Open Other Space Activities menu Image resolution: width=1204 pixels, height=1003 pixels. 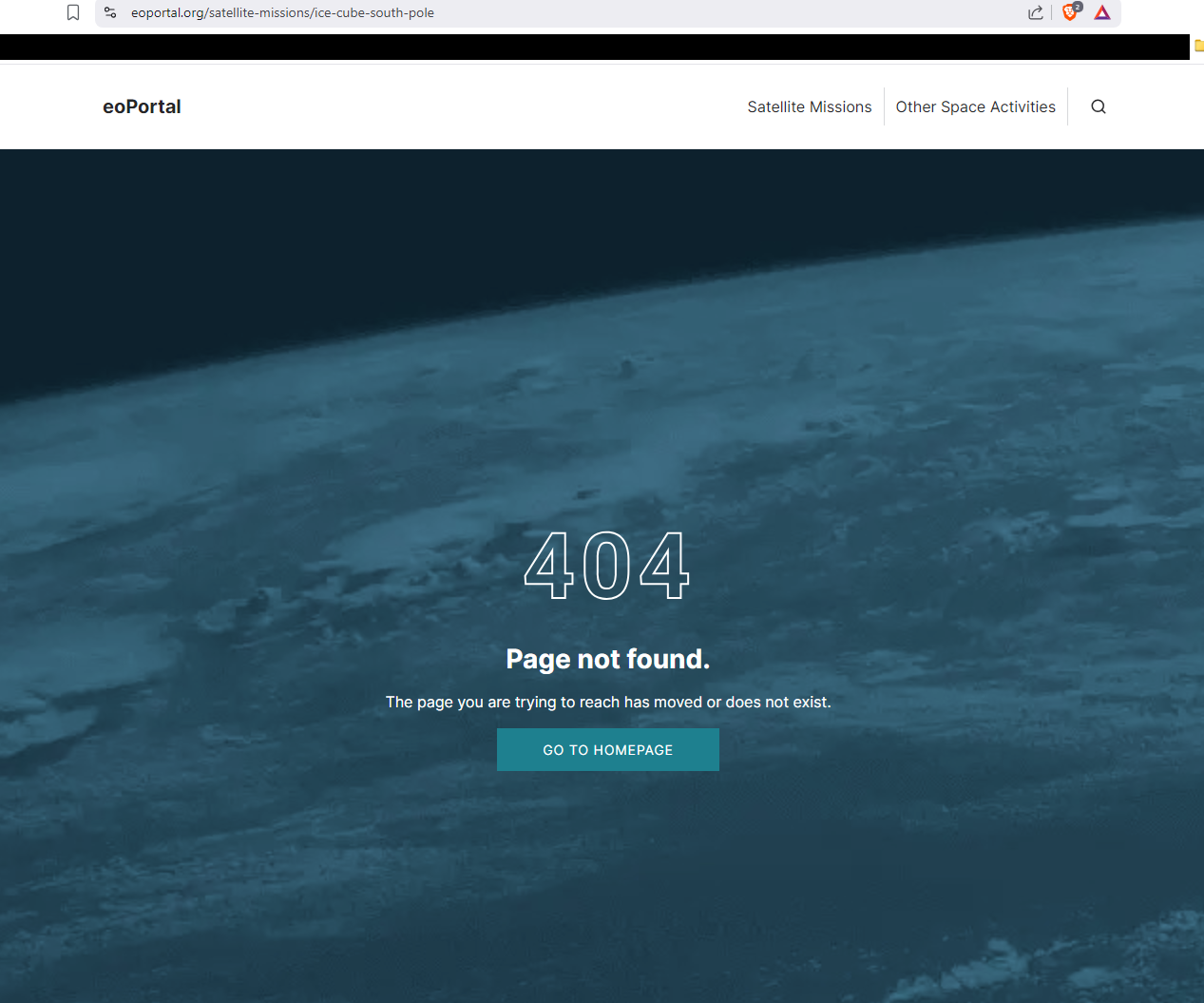coord(975,106)
